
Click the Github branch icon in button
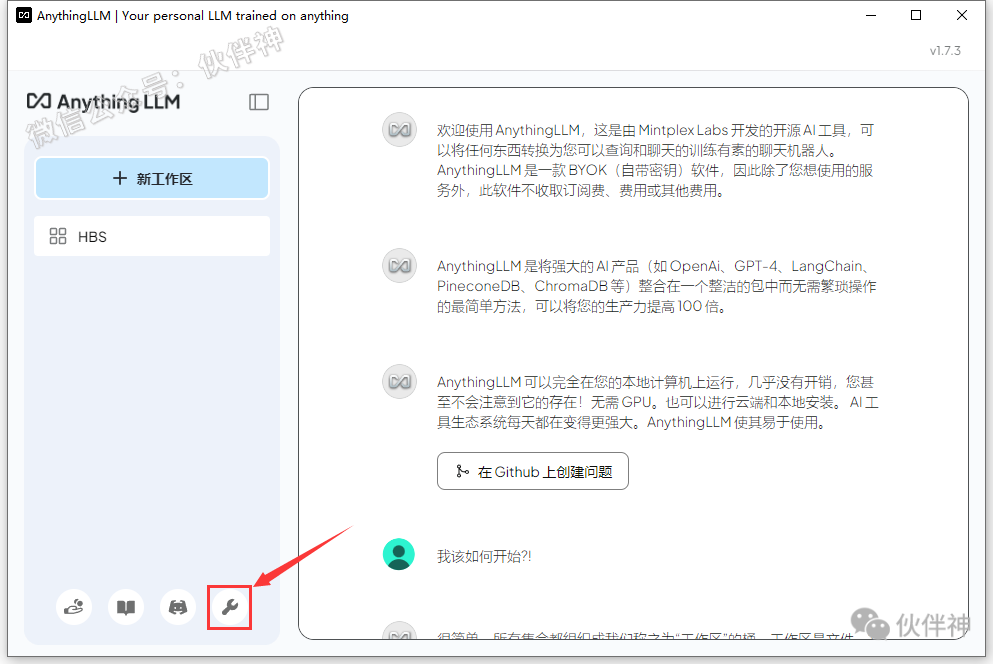click(x=462, y=471)
